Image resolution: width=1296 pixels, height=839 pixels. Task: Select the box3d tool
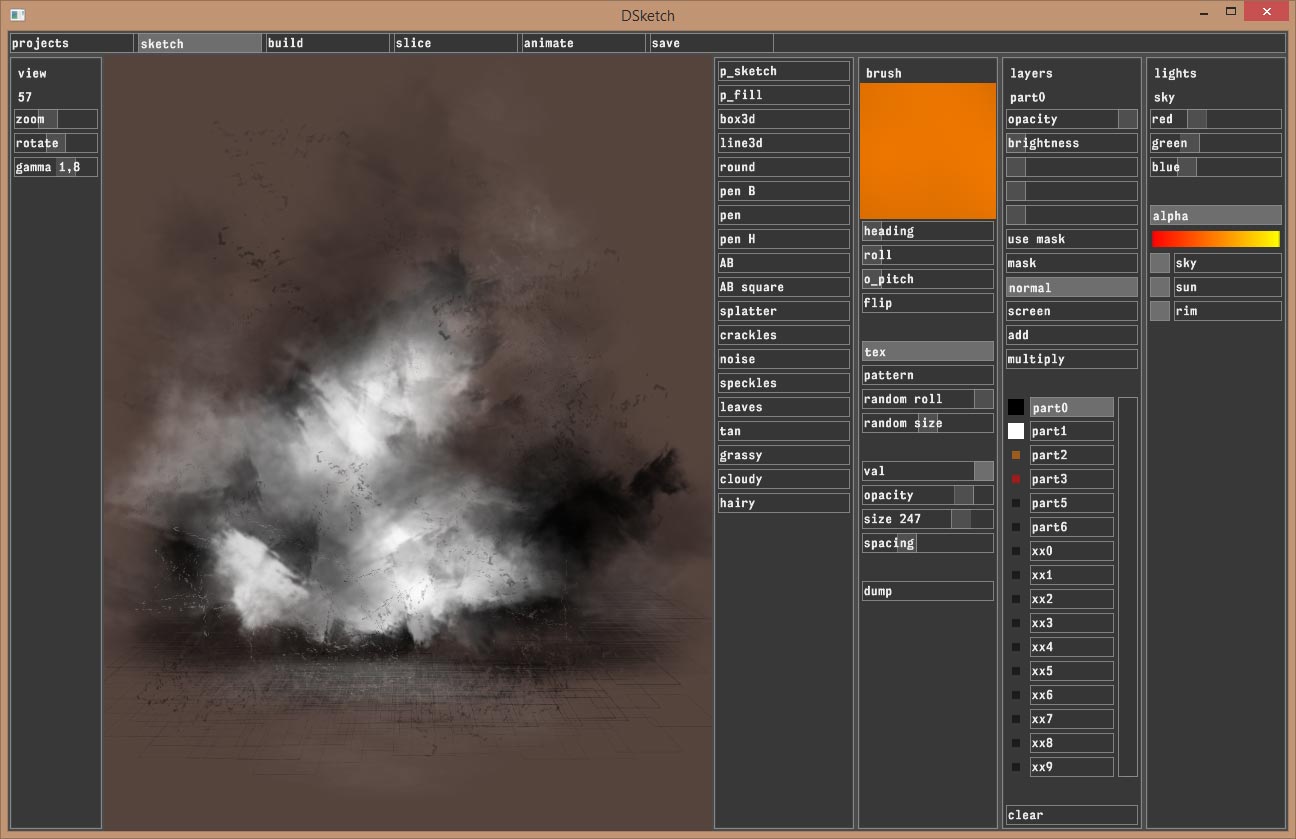[783, 119]
